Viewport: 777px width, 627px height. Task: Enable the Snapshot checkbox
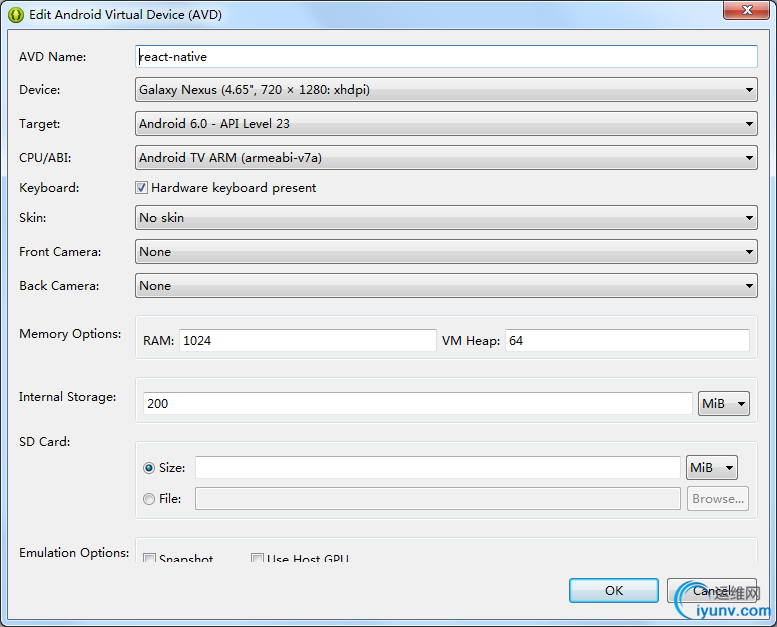click(x=149, y=558)
